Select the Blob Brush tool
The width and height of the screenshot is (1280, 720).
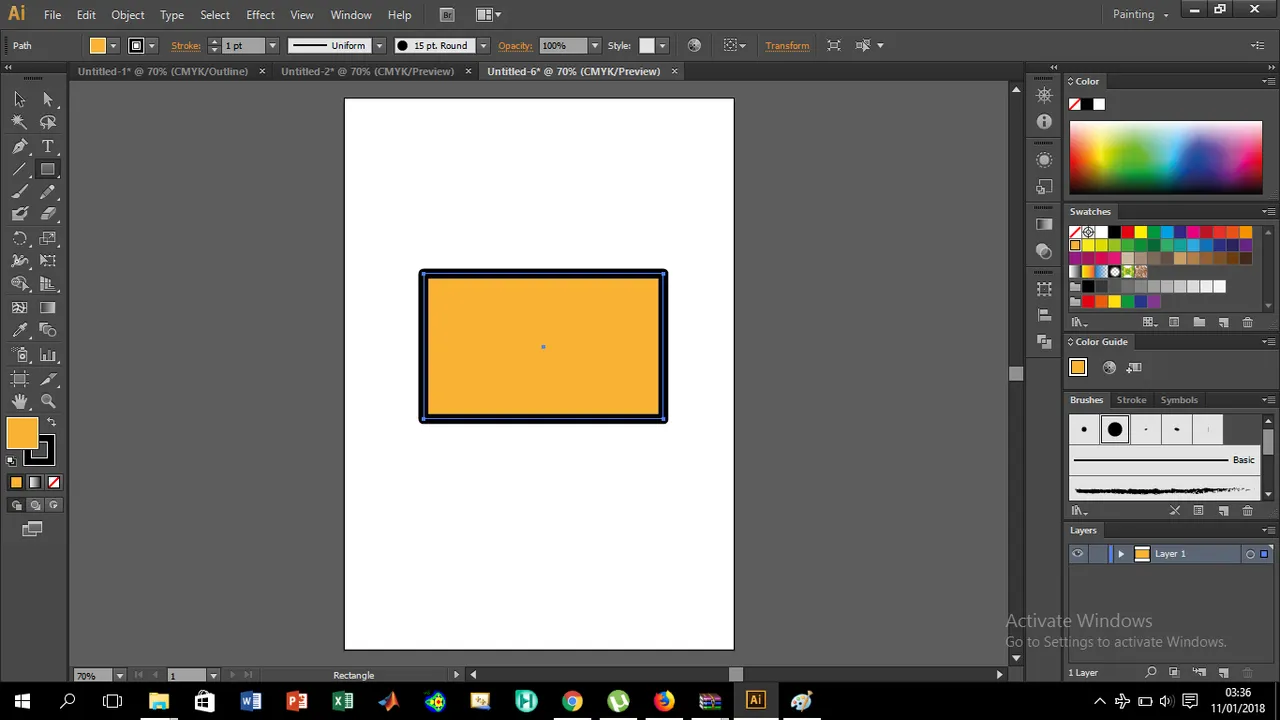click(x=19, y=214)
